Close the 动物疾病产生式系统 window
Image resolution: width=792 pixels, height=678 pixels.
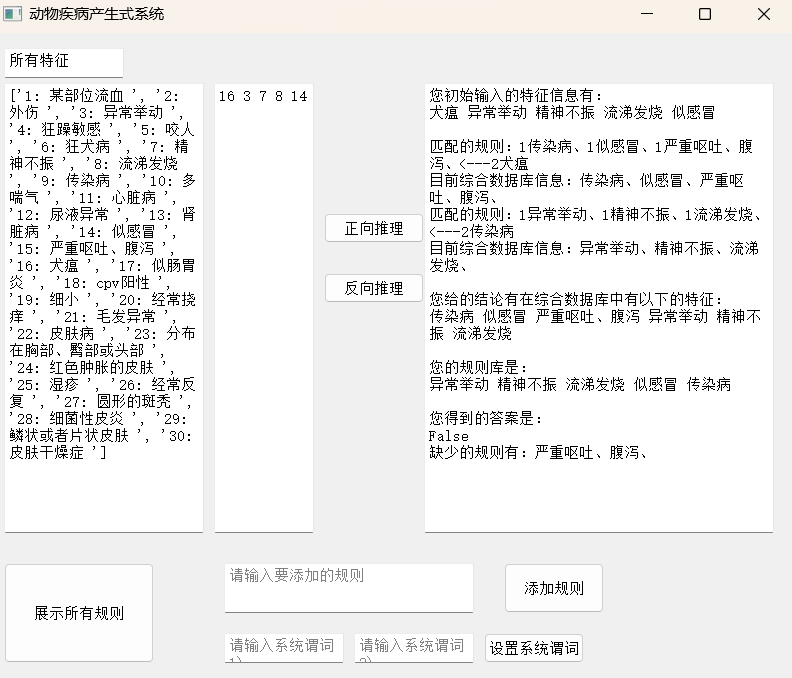click(764, 14)
